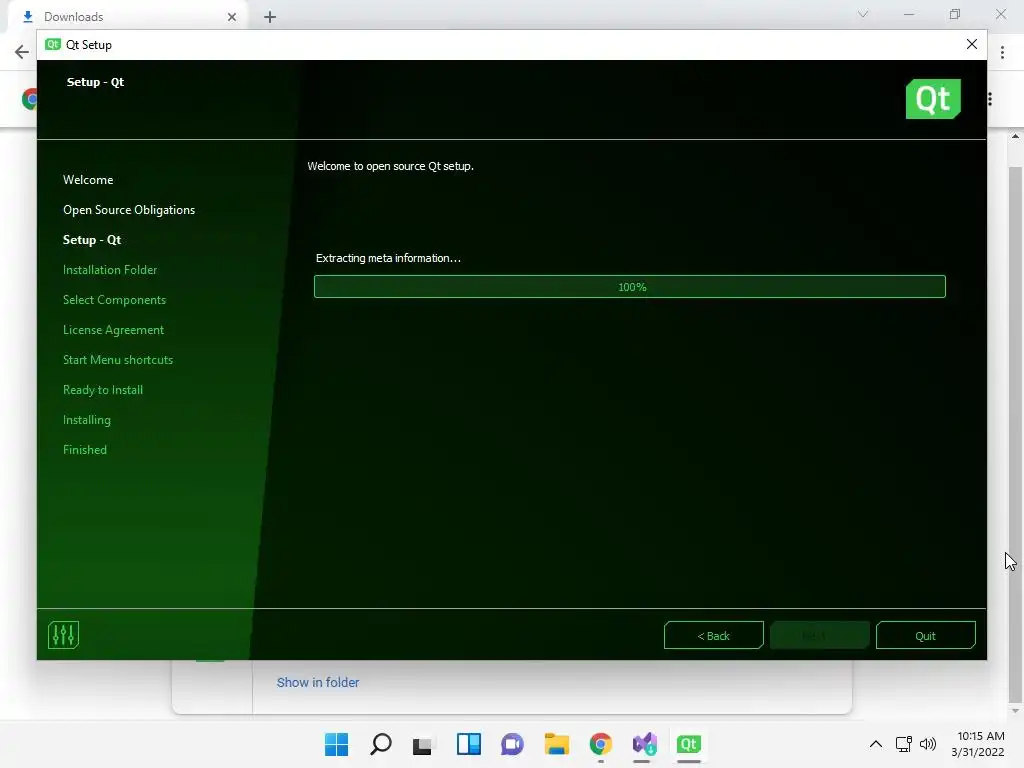
Task: Switch to Chrome from taskbar
Action: pyautogui.click(x=601, y=744)
